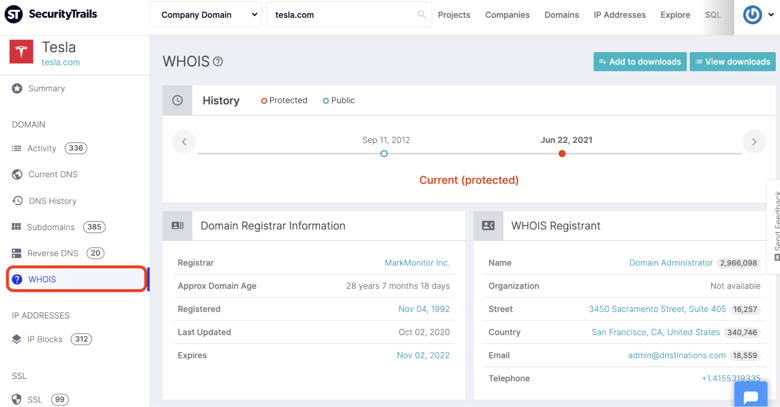Image resolution: width=780 pixels, height=407 pixels.
Task: Click the Subdomains grid icon
Action: (16, 227)
